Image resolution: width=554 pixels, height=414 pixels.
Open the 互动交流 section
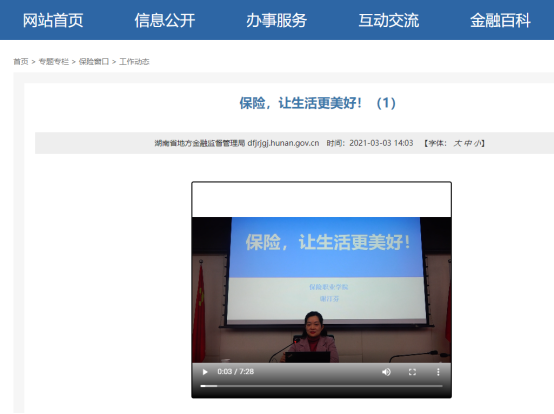tap(389, 20)
